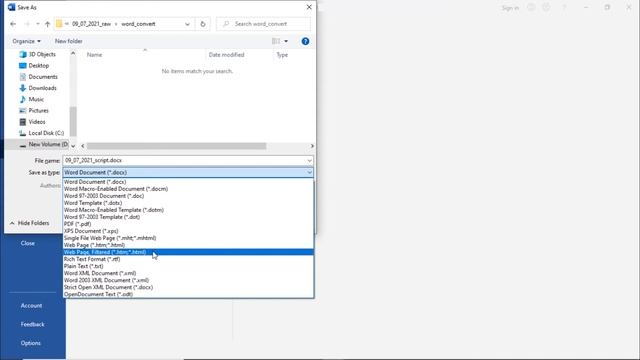Click the change view icon

[276, 41]
